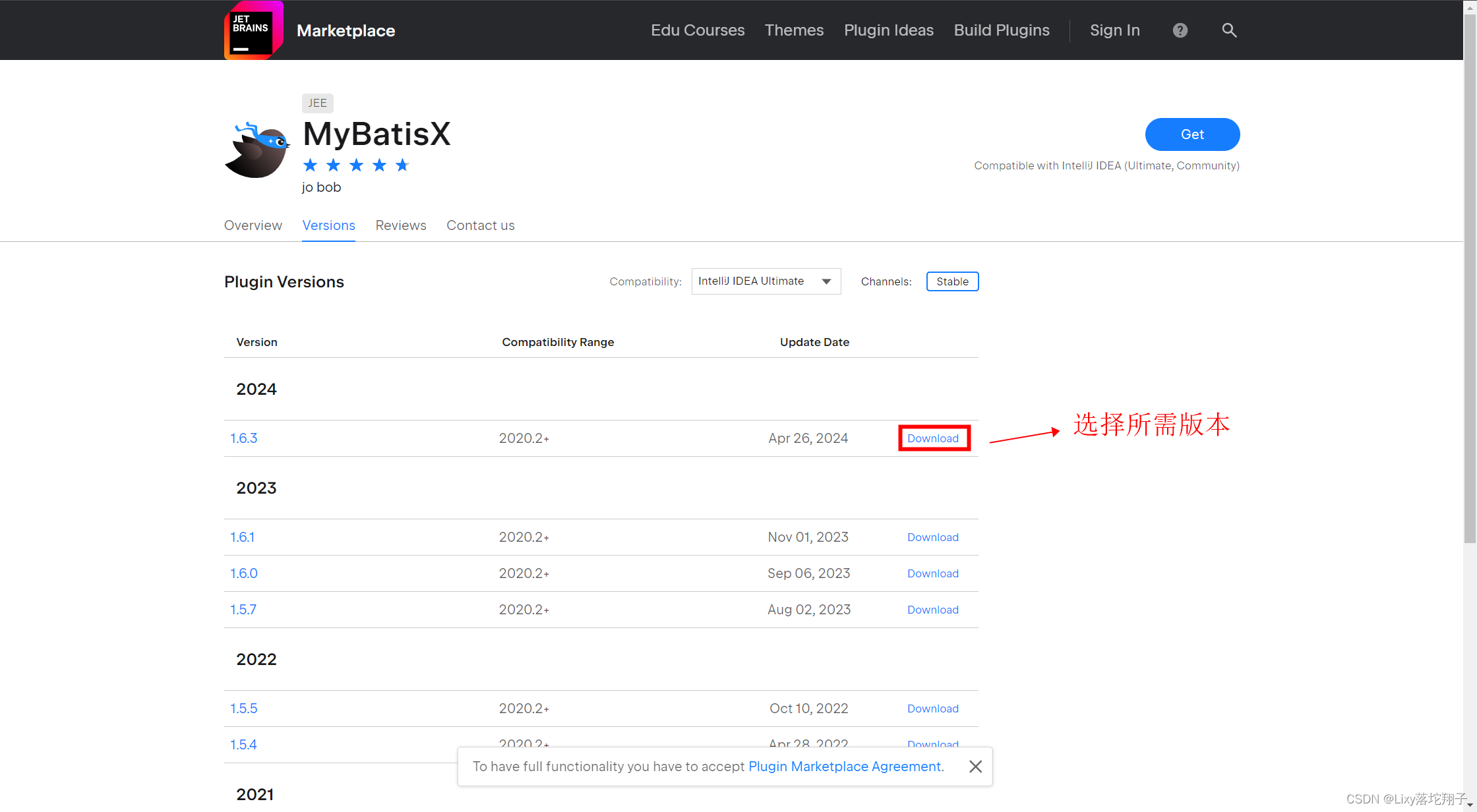Screen dimensions: 1477x812
Task: Close the Marketplace Agreement notification
Action: (975, 767)
